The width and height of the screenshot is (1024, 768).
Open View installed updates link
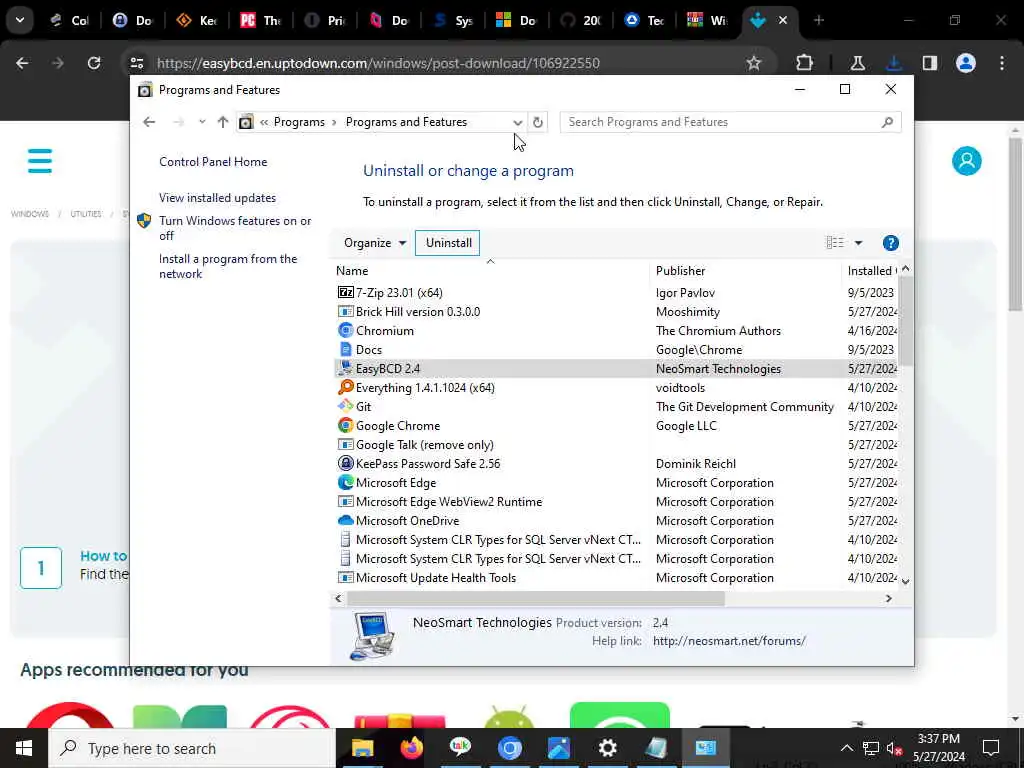tap(217, 198)
